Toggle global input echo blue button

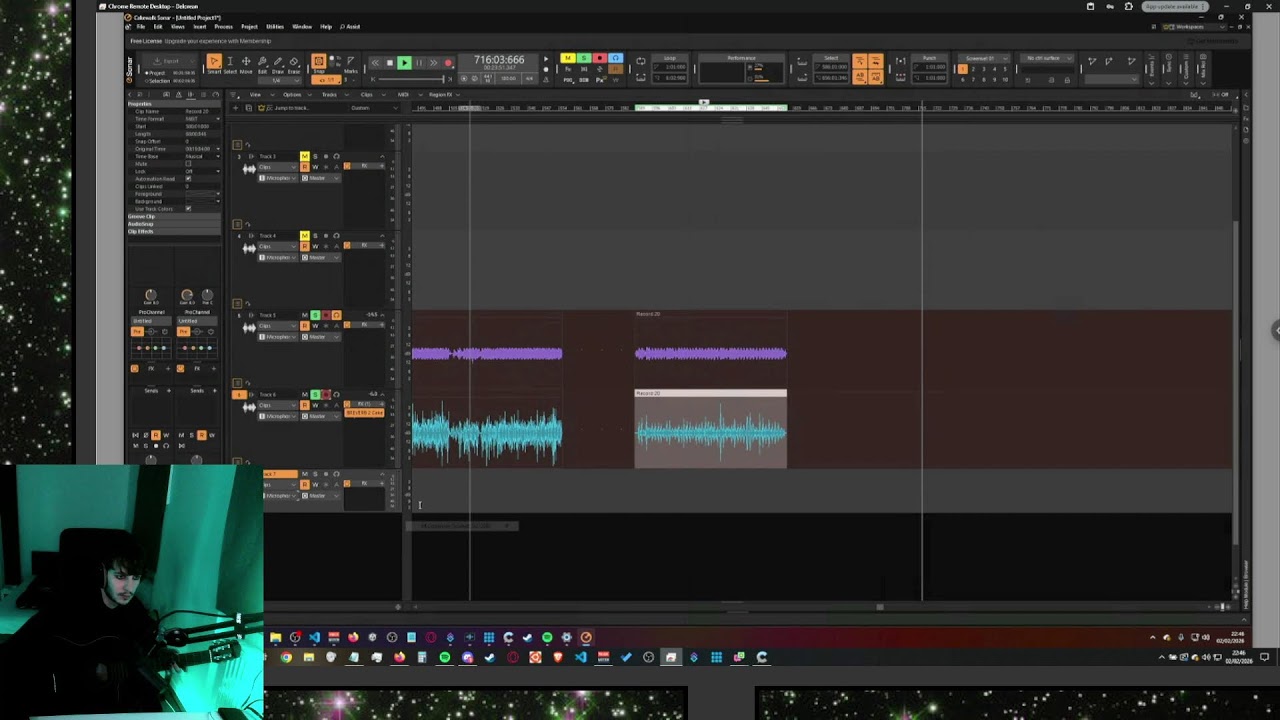pyautogui.click(x=615, y=58)
